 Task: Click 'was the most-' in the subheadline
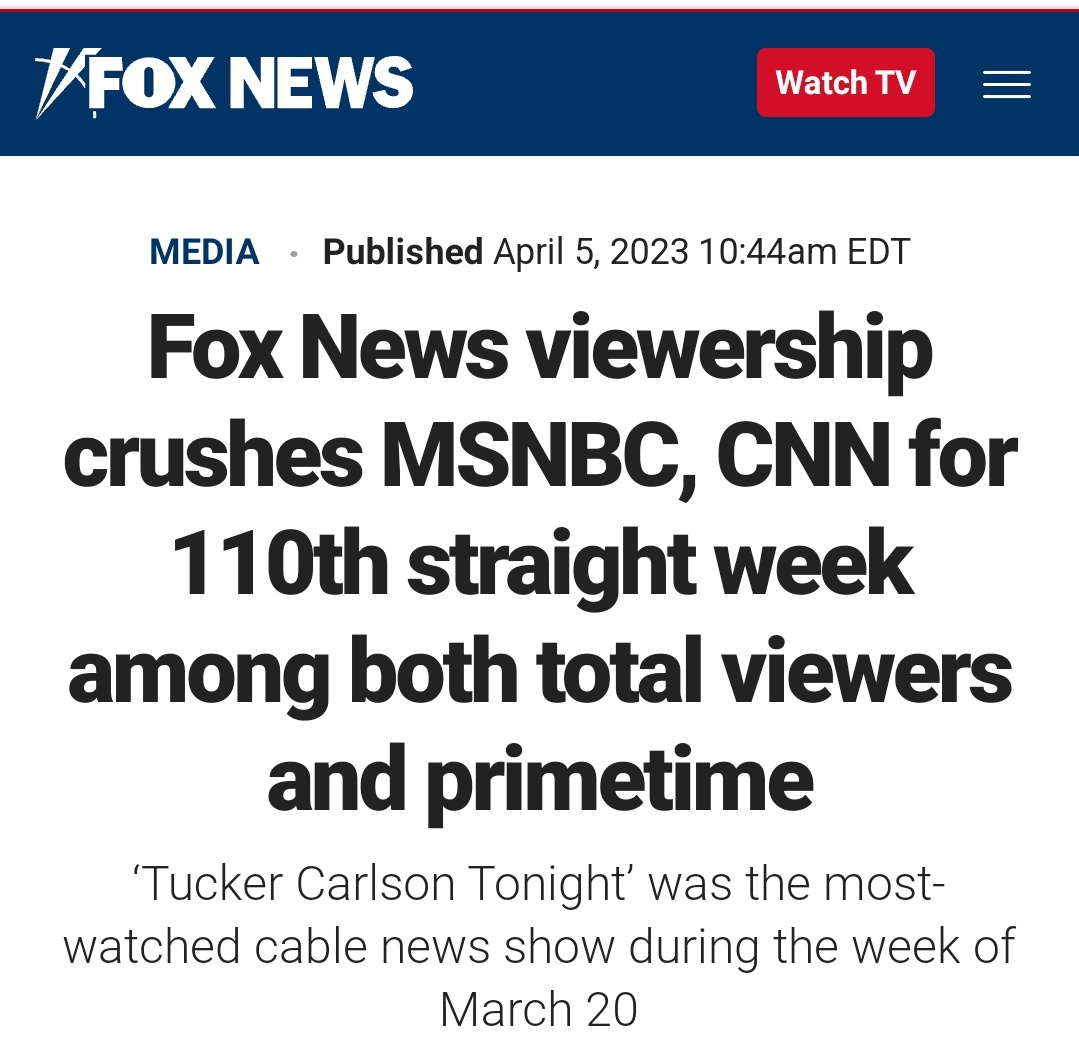796,884
